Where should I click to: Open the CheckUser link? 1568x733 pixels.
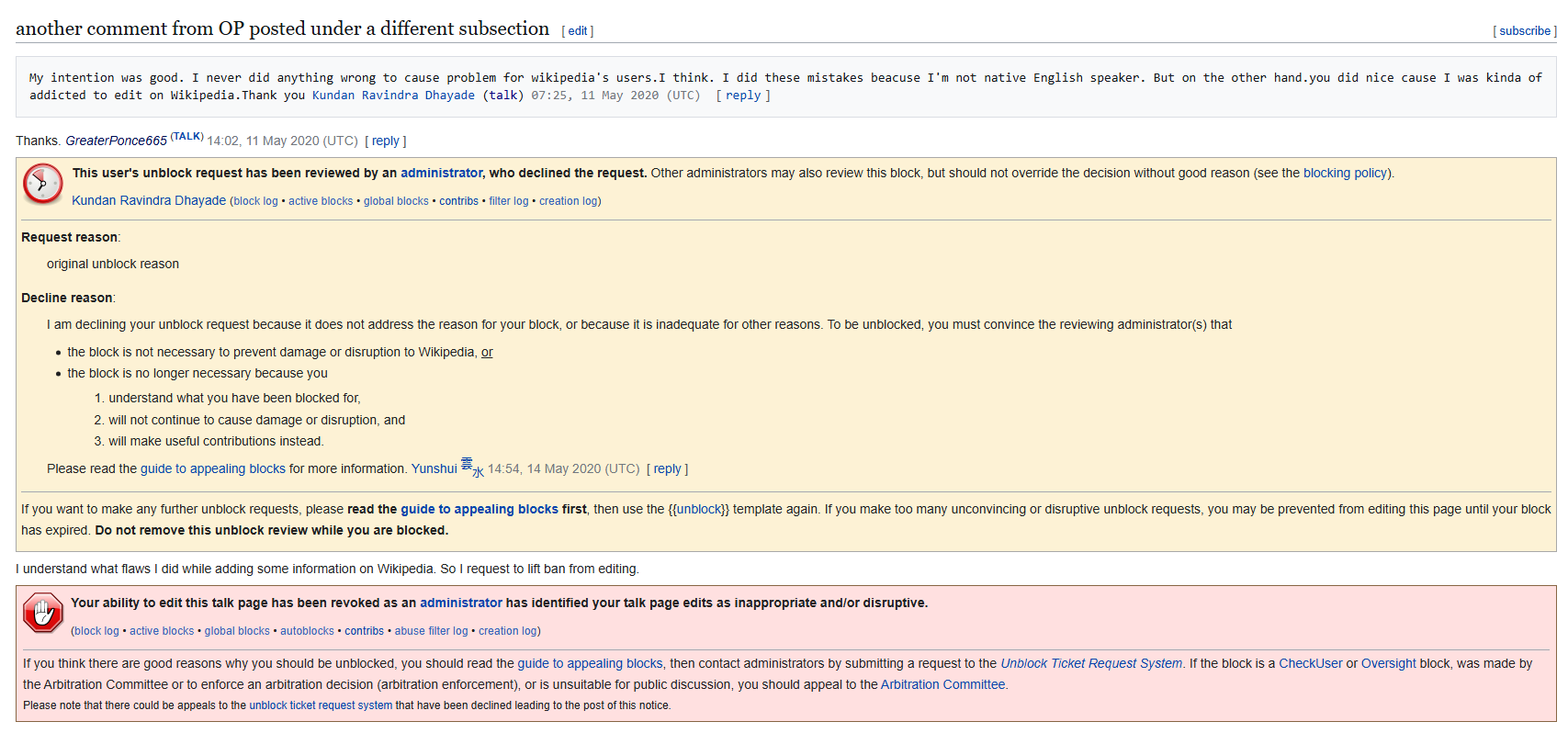pyautogui.click(x=1311, y=663)
